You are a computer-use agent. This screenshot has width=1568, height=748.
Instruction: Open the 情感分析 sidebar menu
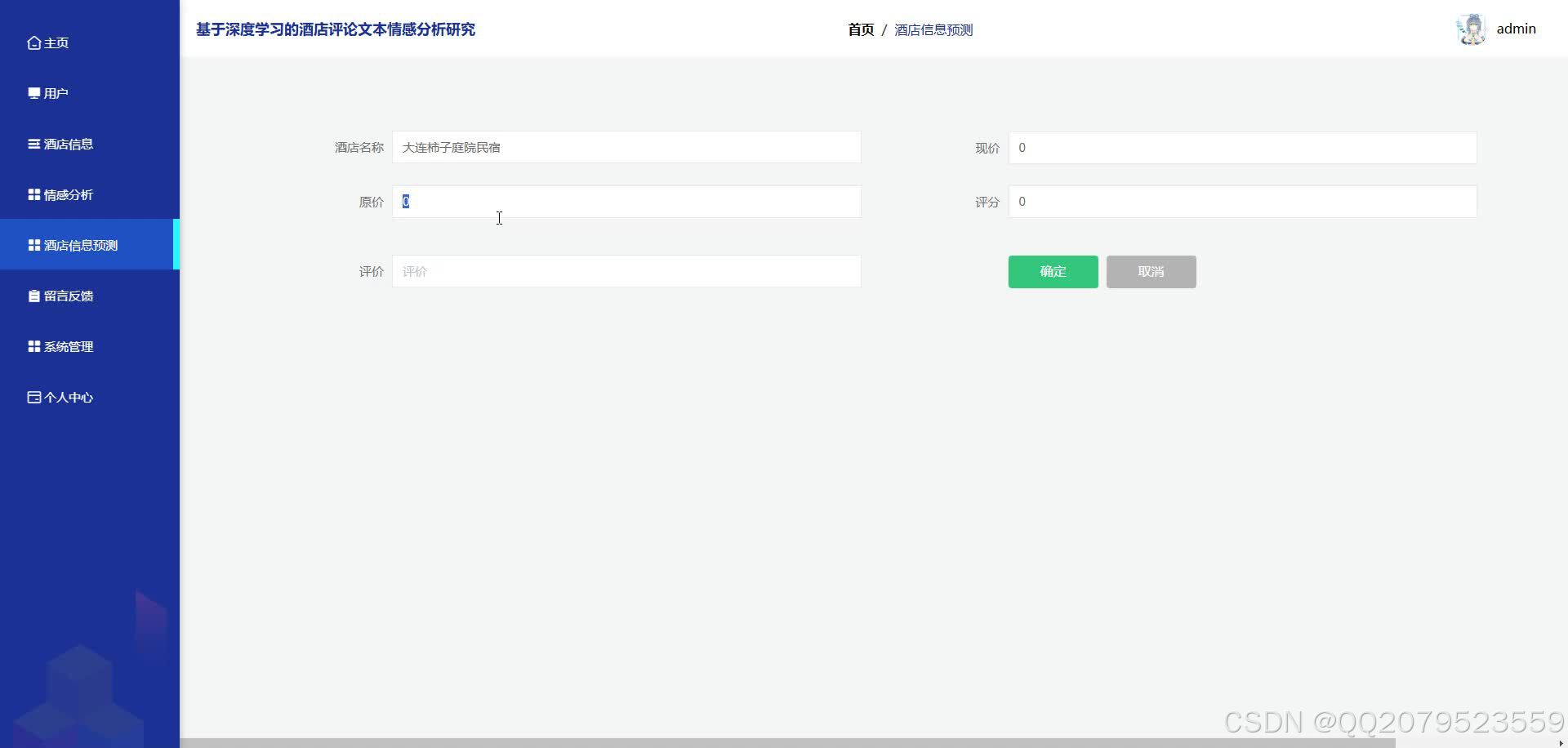(x=90, y=194)
